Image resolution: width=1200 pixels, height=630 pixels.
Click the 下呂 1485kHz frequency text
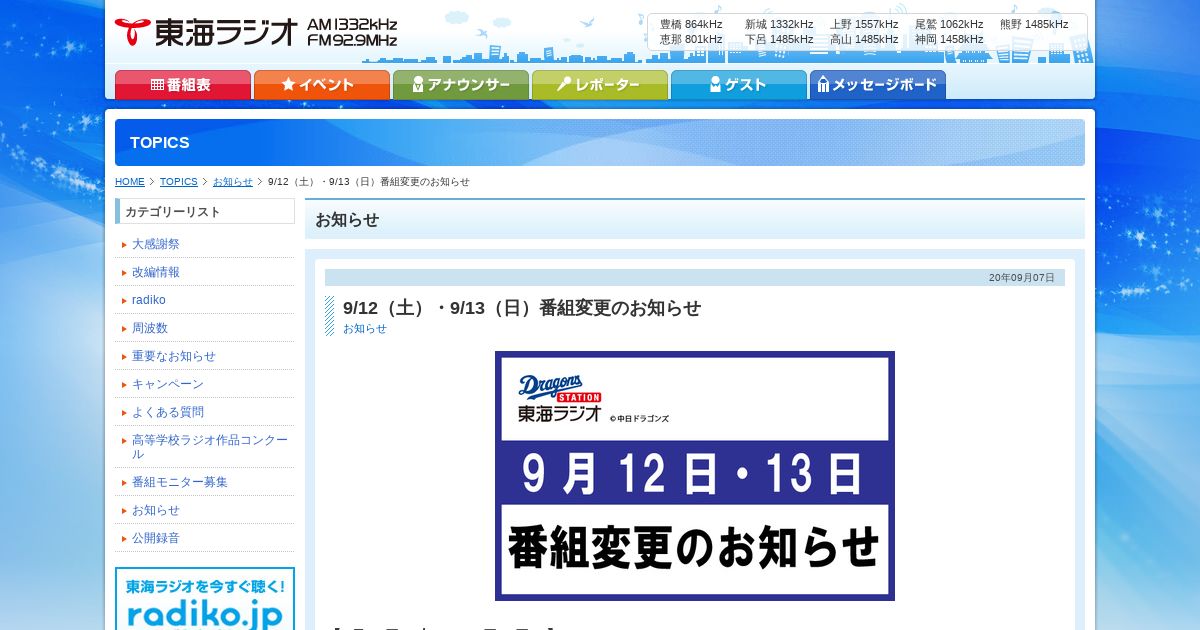779,39
